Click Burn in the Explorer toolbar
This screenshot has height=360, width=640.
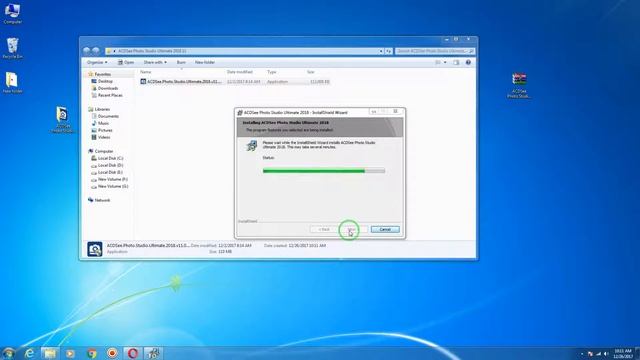(181, 62)
